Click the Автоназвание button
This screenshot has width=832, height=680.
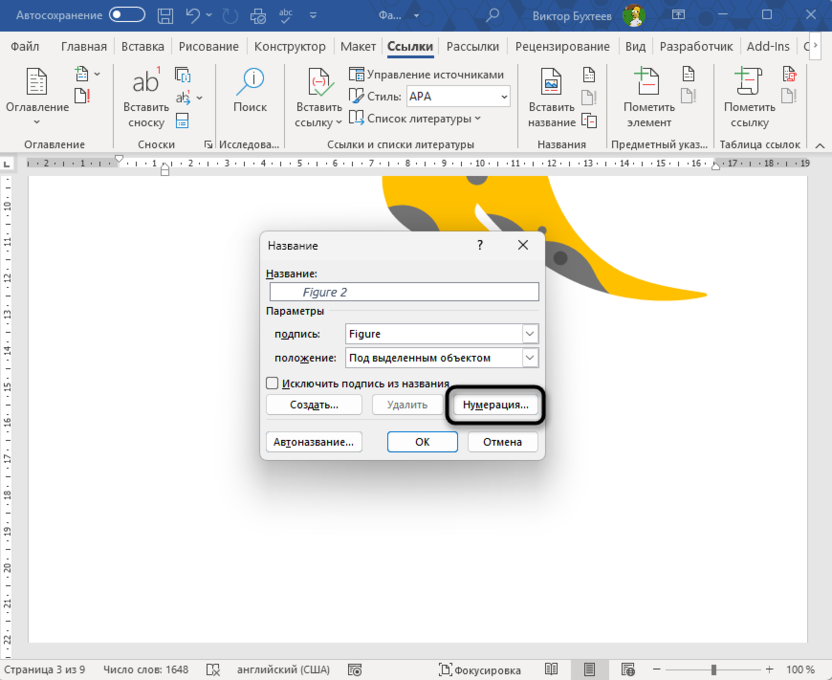(x=314, y=441)
